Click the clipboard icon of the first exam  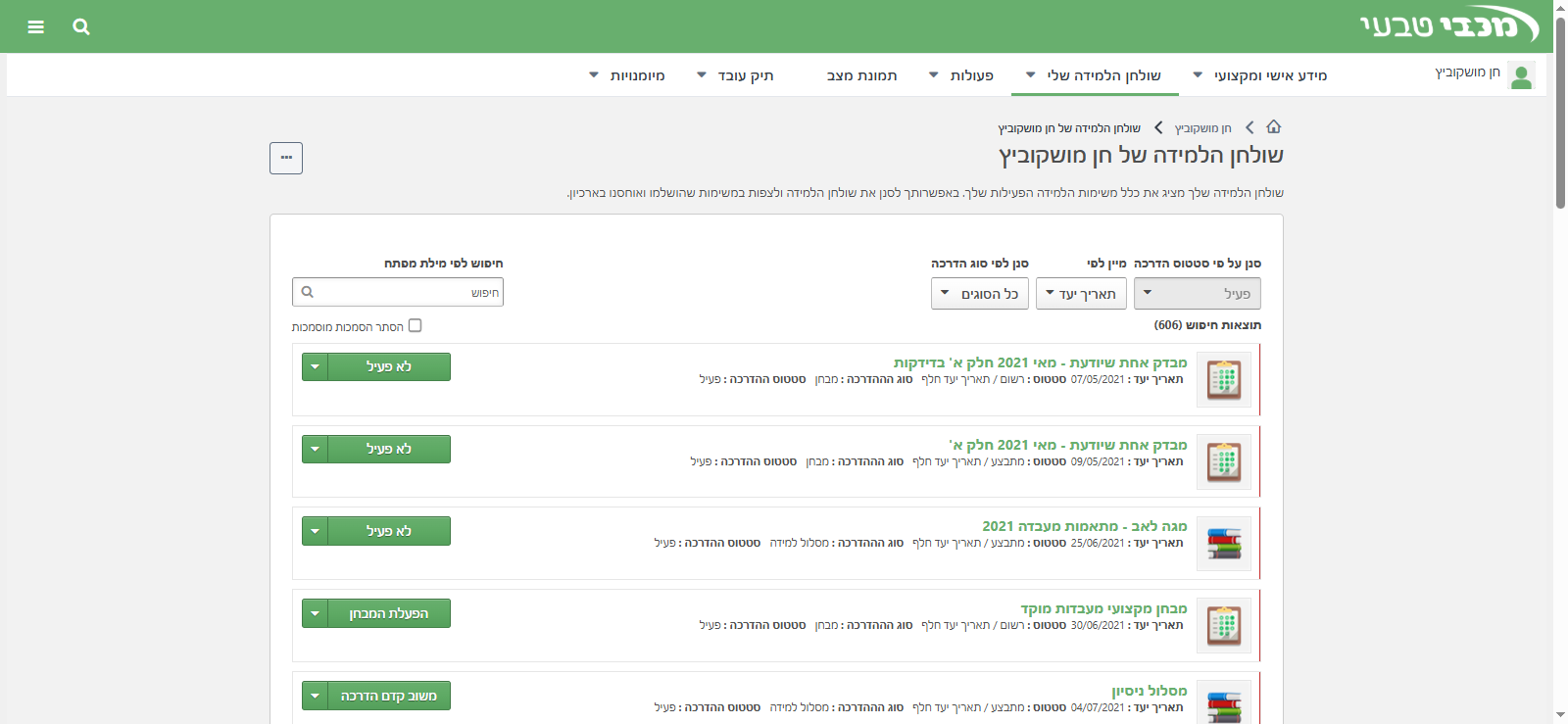coord(1224,379)
